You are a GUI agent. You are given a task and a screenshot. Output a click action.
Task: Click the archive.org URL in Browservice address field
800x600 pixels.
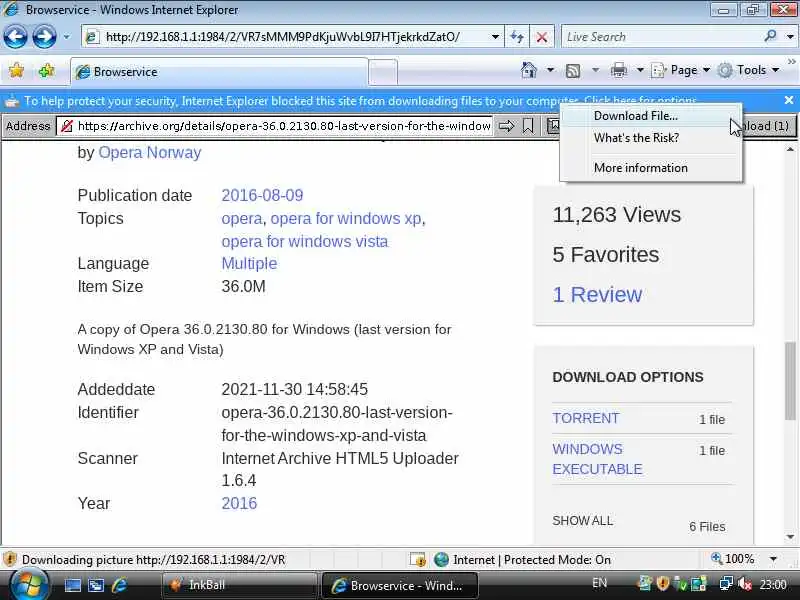click(x=284, y=126)
